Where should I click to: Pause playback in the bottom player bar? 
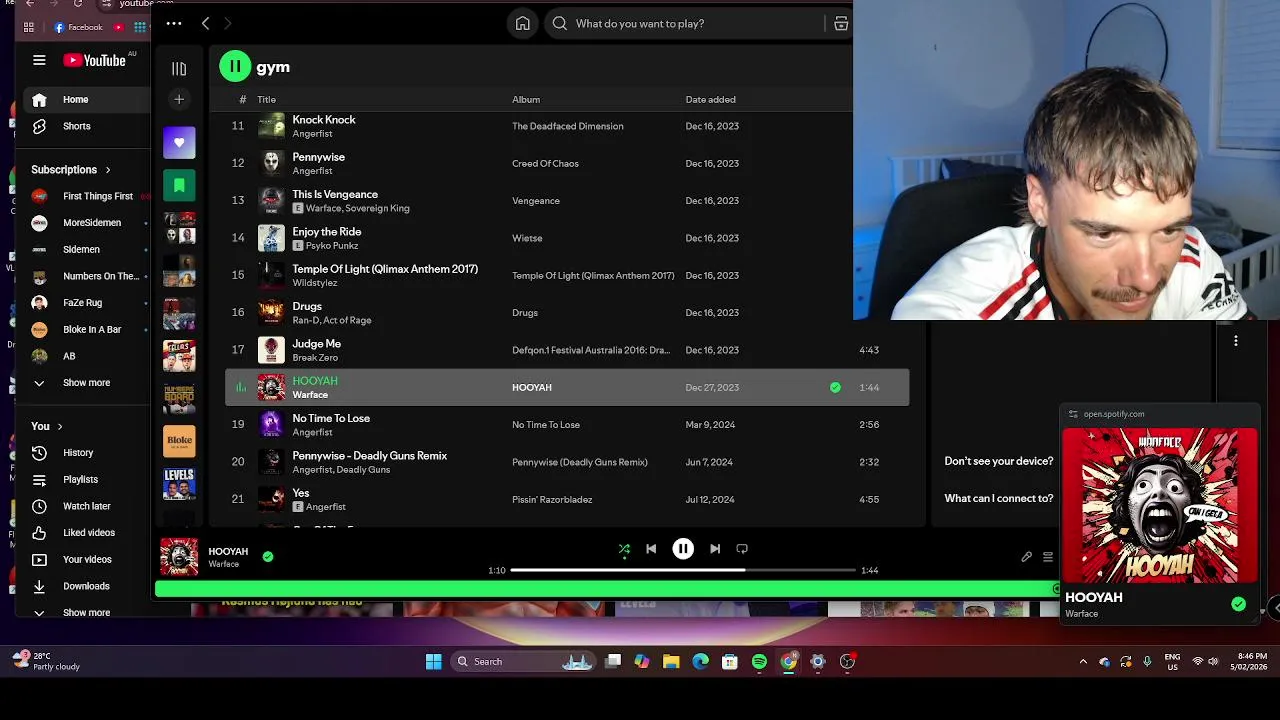point(683,548)
